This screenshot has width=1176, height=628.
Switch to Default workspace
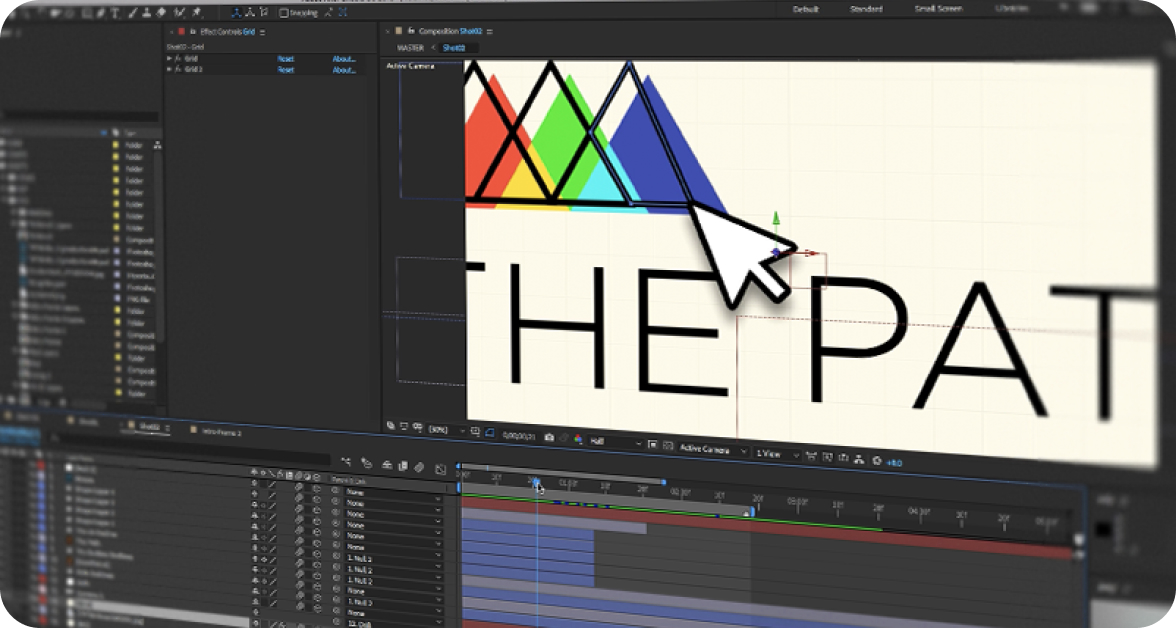pos(806,9)
